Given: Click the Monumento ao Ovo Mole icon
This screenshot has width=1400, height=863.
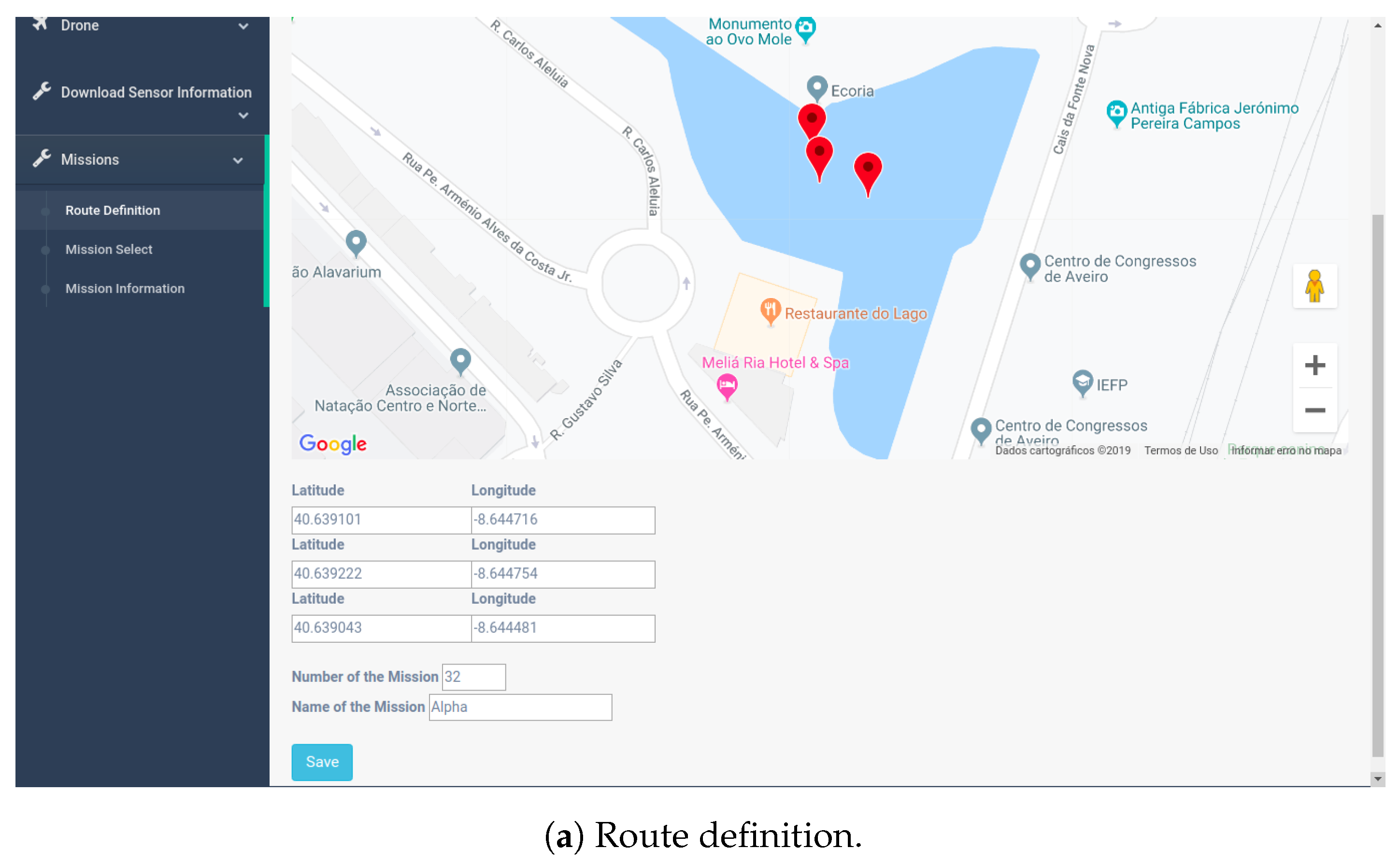Looking at the screenshot, I should [805, 28].
